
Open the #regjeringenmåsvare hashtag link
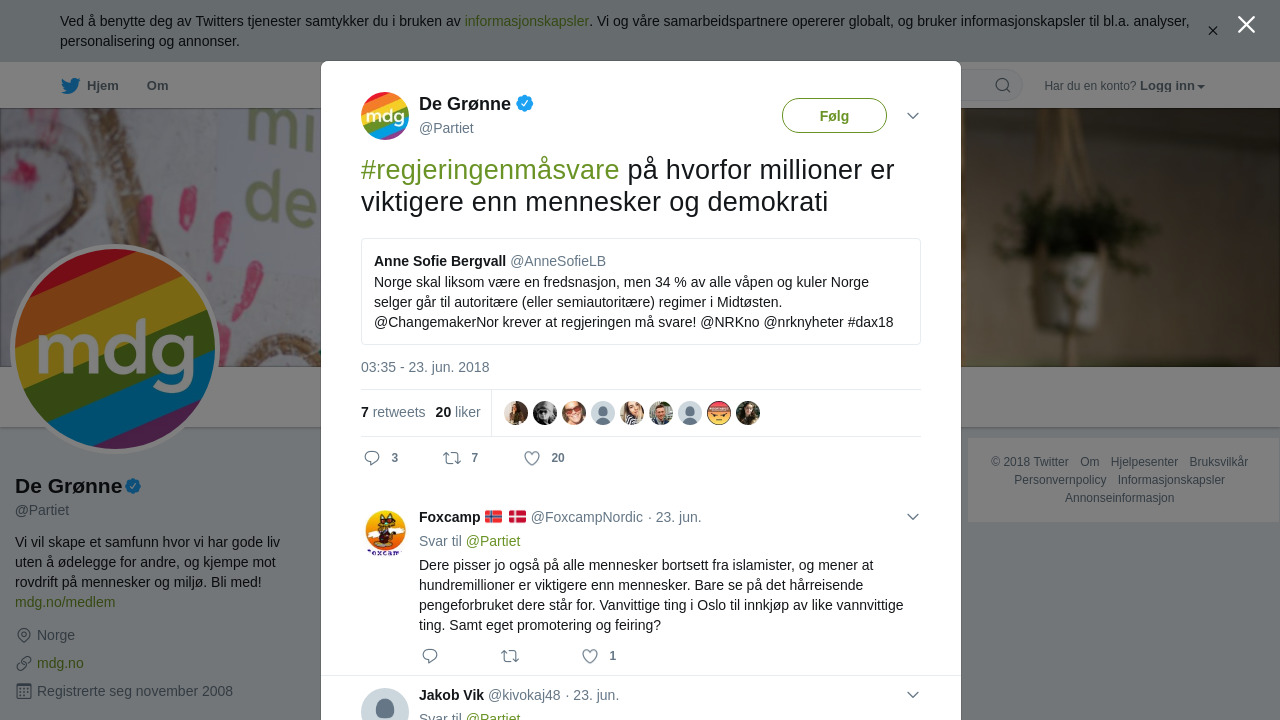(490, 170)
